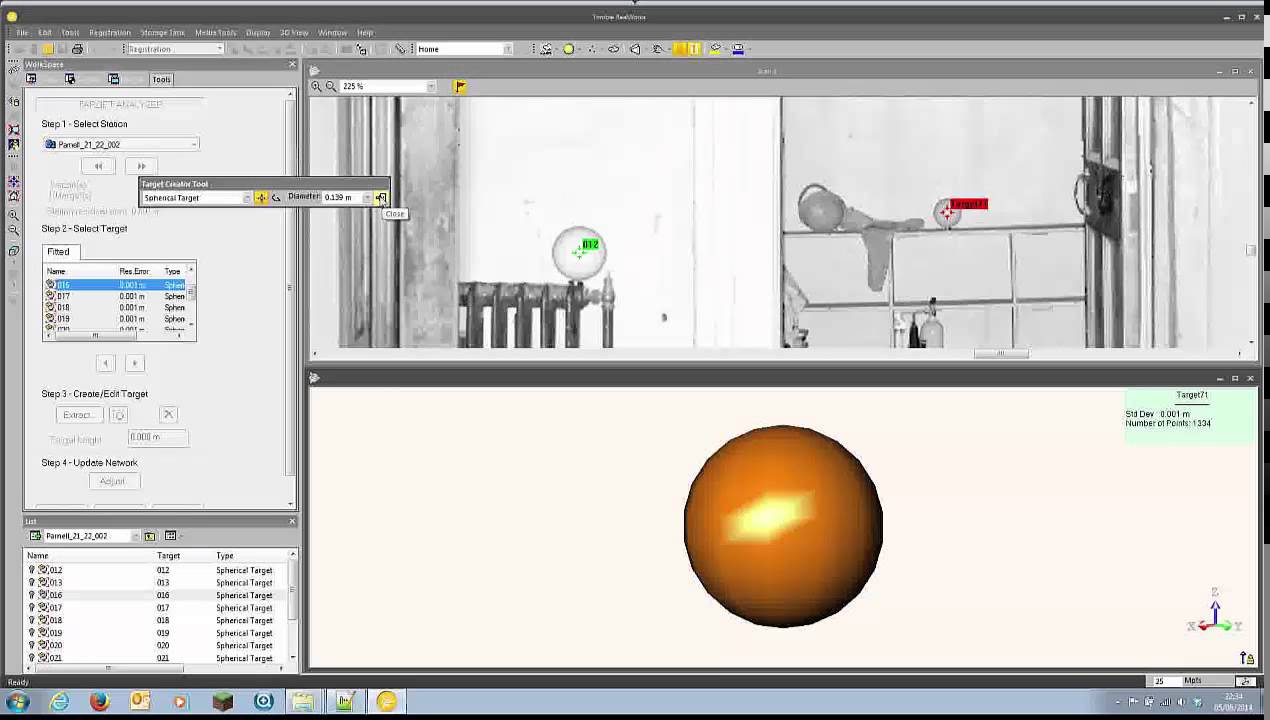Click the zoom out magnifier icon

pyautogui.click(x=331, y=86)
